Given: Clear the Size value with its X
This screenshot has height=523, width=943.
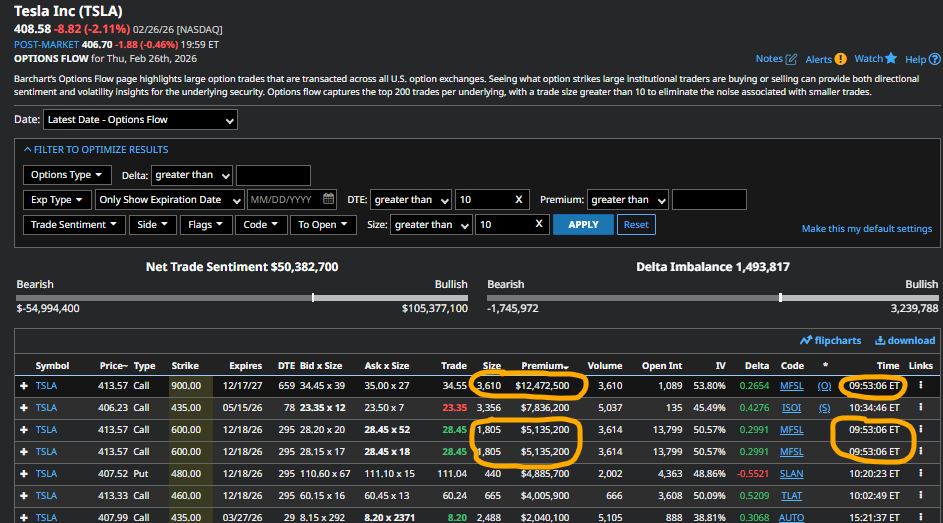Looking at the screenshot, I should point(538,225).
